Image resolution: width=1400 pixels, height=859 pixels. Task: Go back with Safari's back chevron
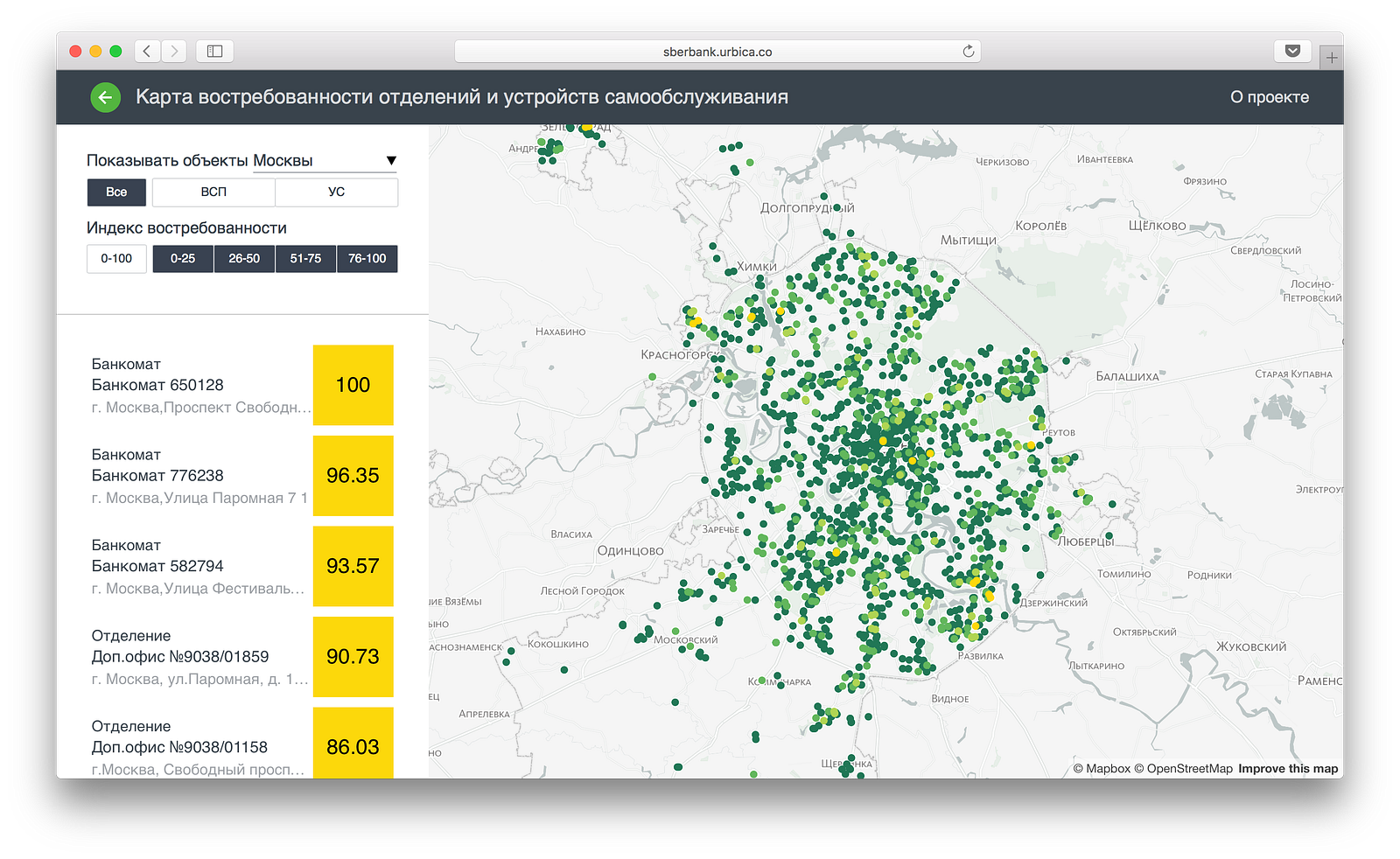pyautogui.click(x=147, y=52)
